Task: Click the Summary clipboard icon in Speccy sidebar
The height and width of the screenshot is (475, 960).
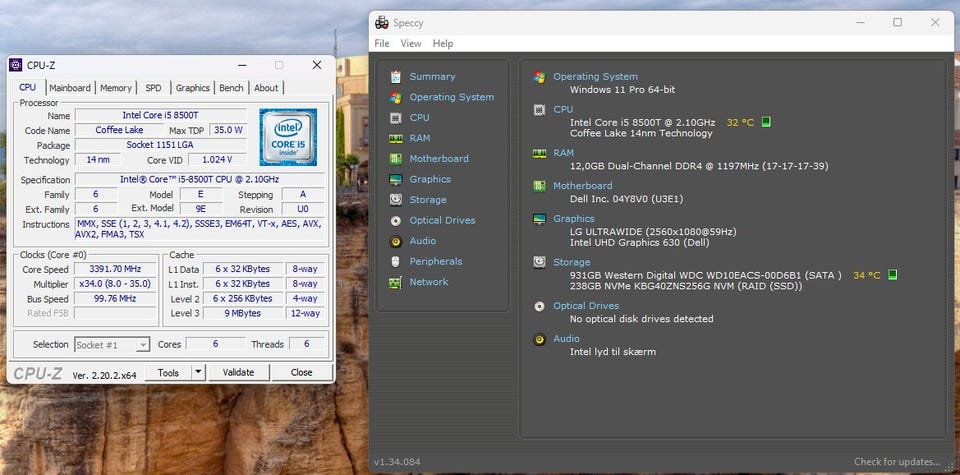Action: click(396, 77)
